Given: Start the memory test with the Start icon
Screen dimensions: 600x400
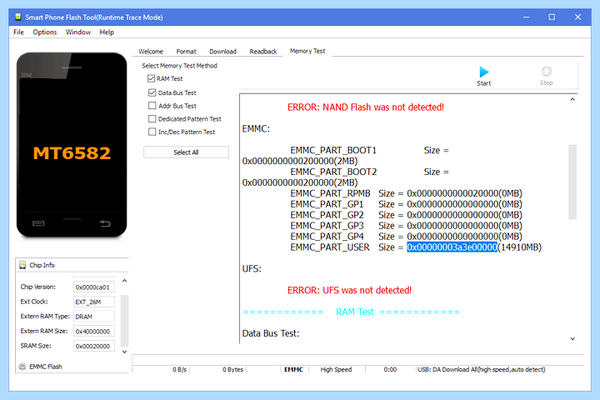Looking at the screenshot, I should pos(484,75).
